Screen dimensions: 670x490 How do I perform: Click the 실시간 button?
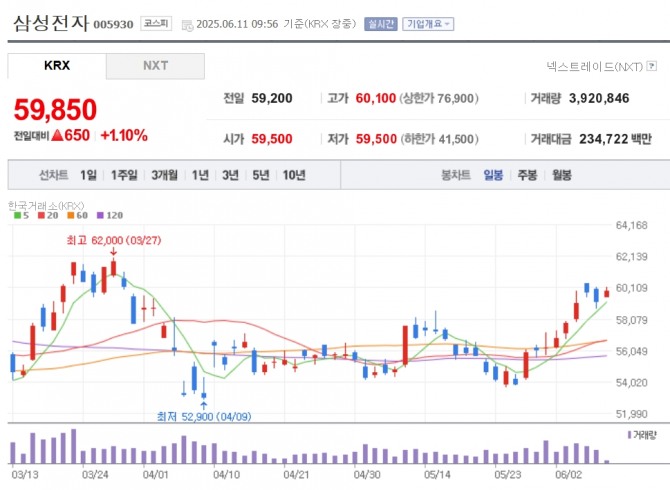pos(380,24)
